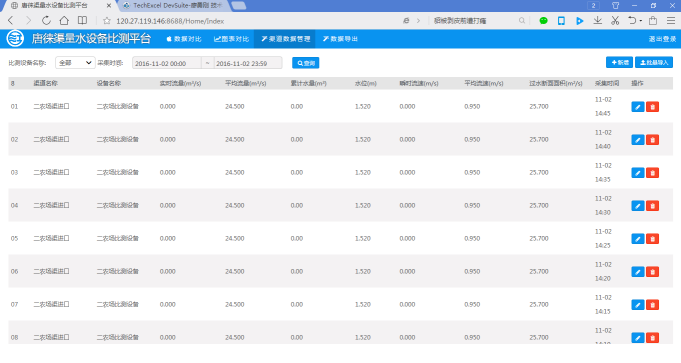Edit row 01 with the blue pencil icon
The height and width of the screenshot is (363, 681).
click(x=638, y=107)
